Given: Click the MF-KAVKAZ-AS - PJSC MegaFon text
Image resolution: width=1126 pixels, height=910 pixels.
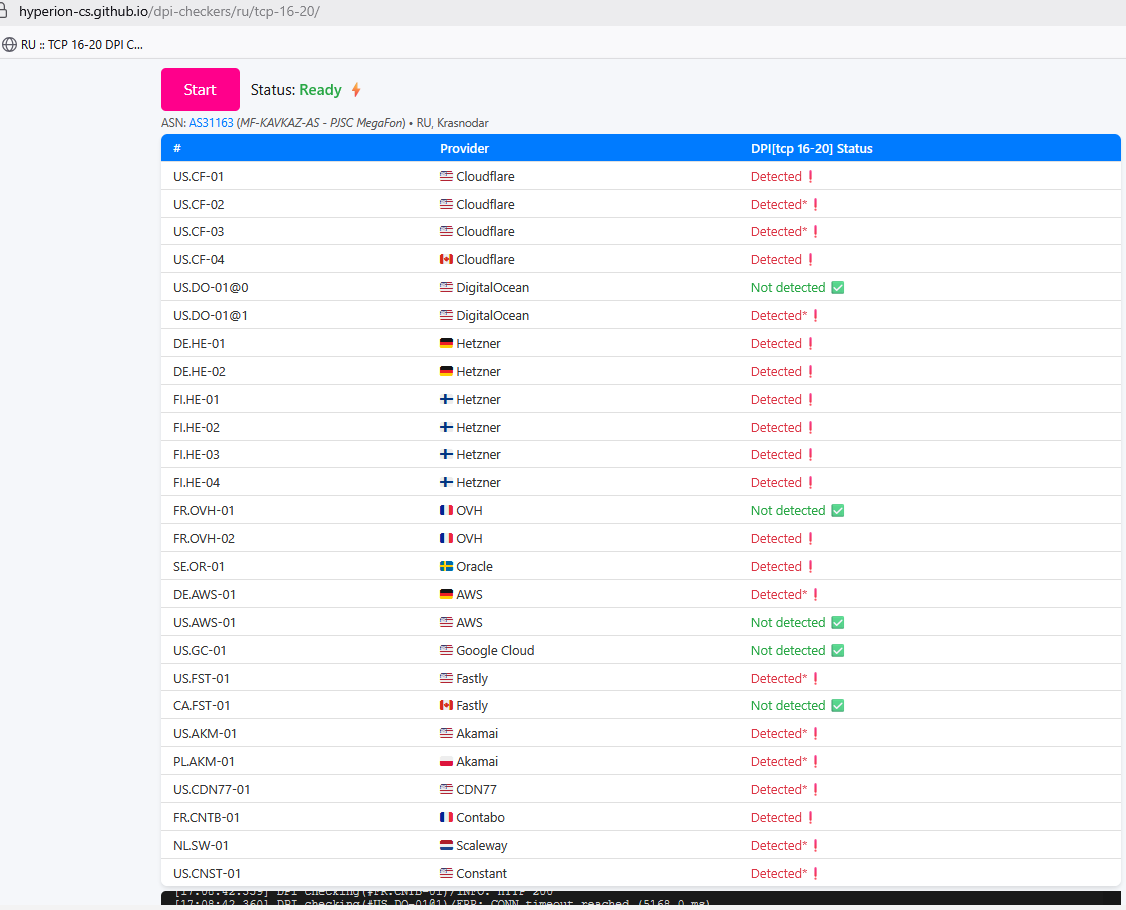Looking at the screenshot, I should click(x=321, y=123).
